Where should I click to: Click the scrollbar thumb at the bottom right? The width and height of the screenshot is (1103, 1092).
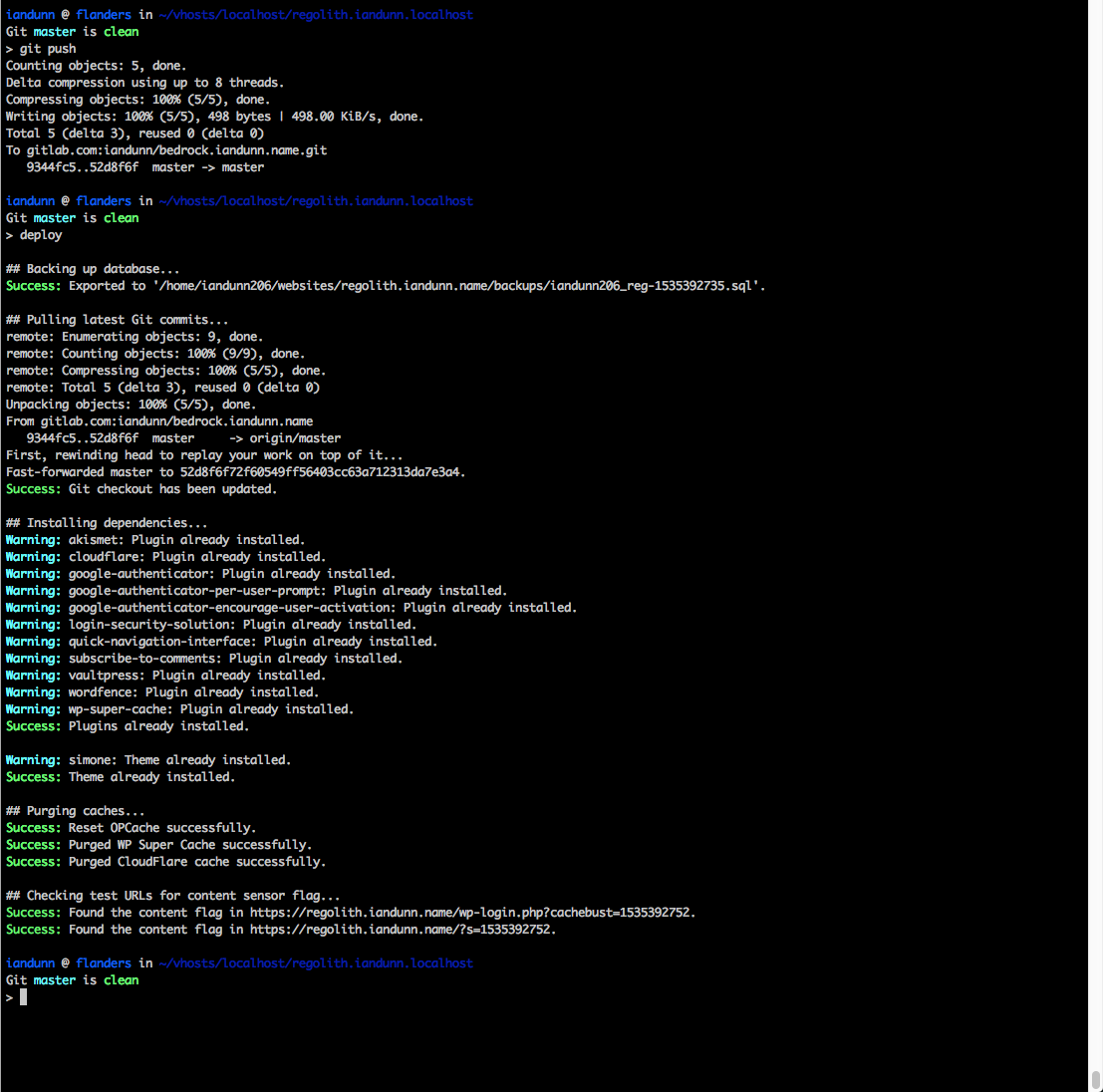tap(1096, 1080)
